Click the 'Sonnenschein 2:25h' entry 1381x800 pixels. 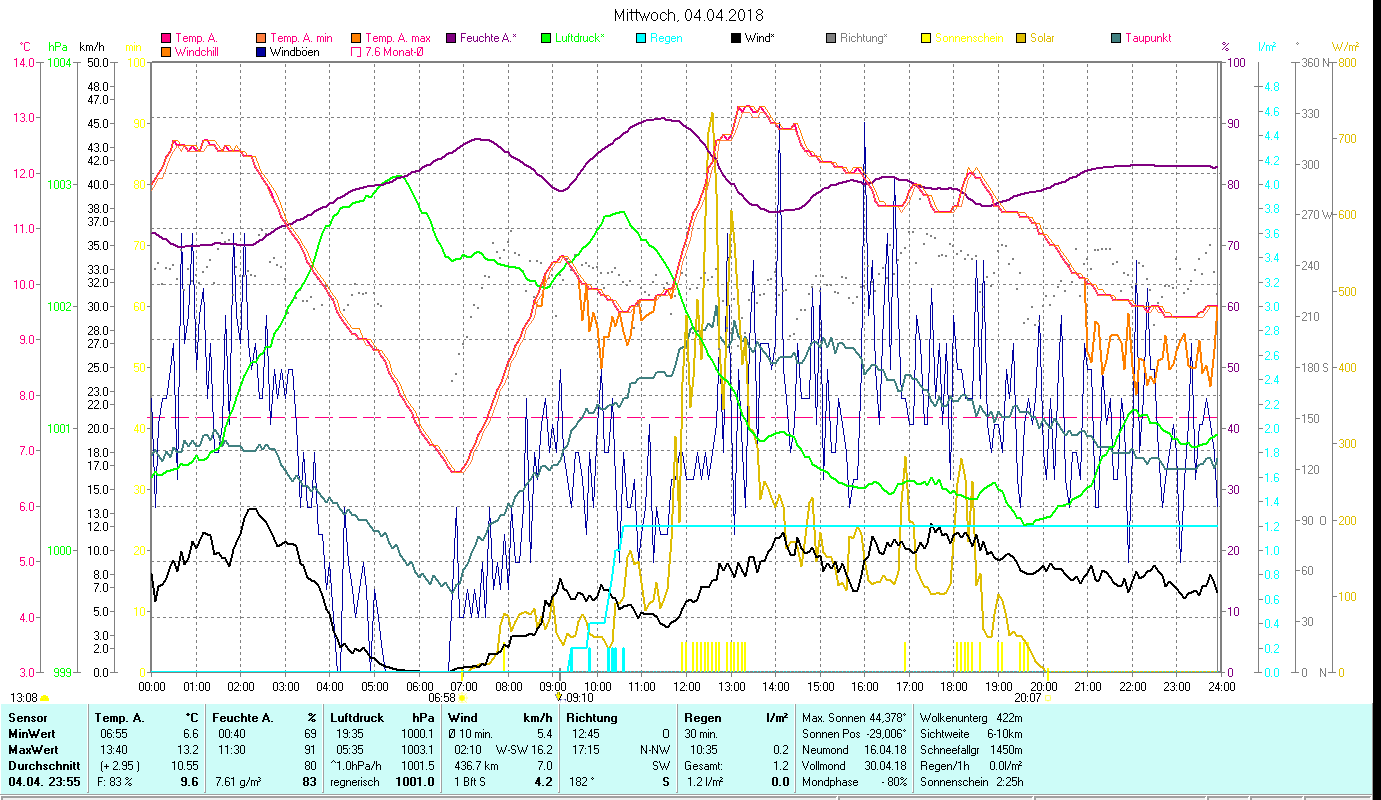[x=970, y=782]
